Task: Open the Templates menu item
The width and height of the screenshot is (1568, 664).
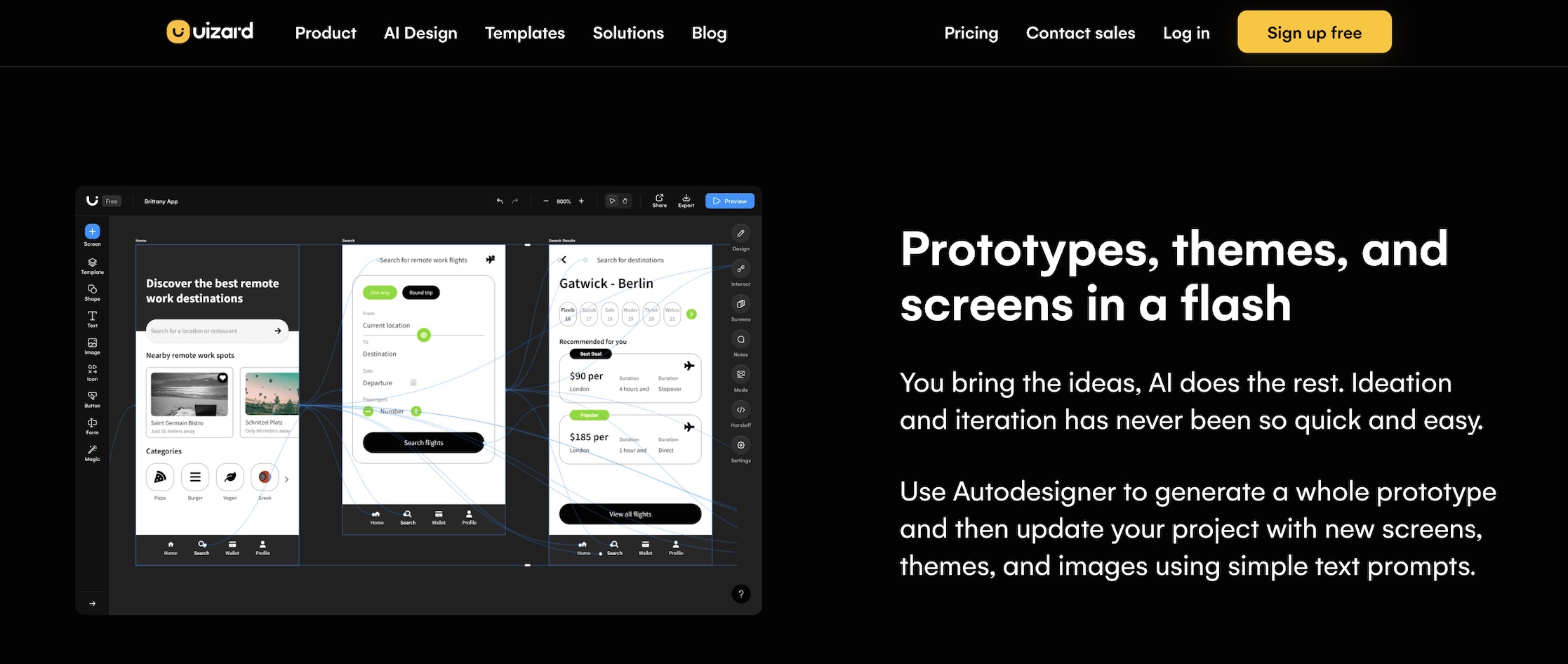Action: [524, 33]
